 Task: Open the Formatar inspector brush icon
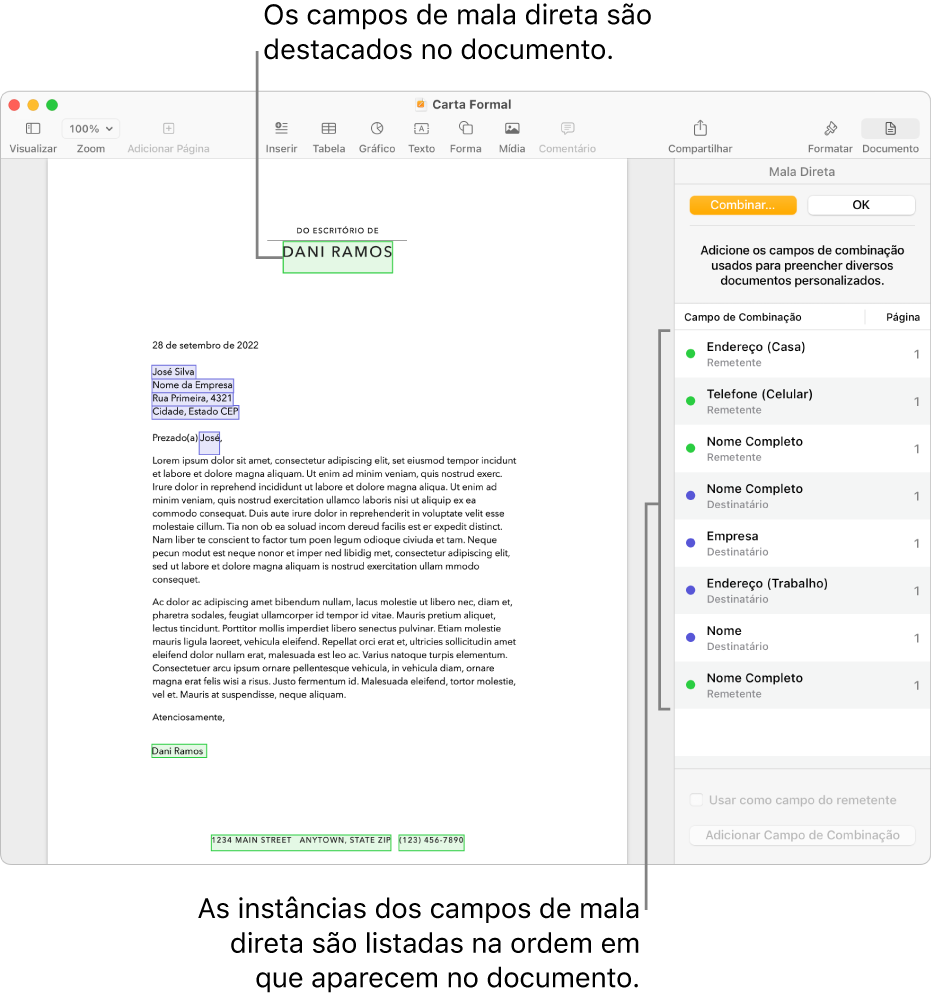tap(831, 129)
